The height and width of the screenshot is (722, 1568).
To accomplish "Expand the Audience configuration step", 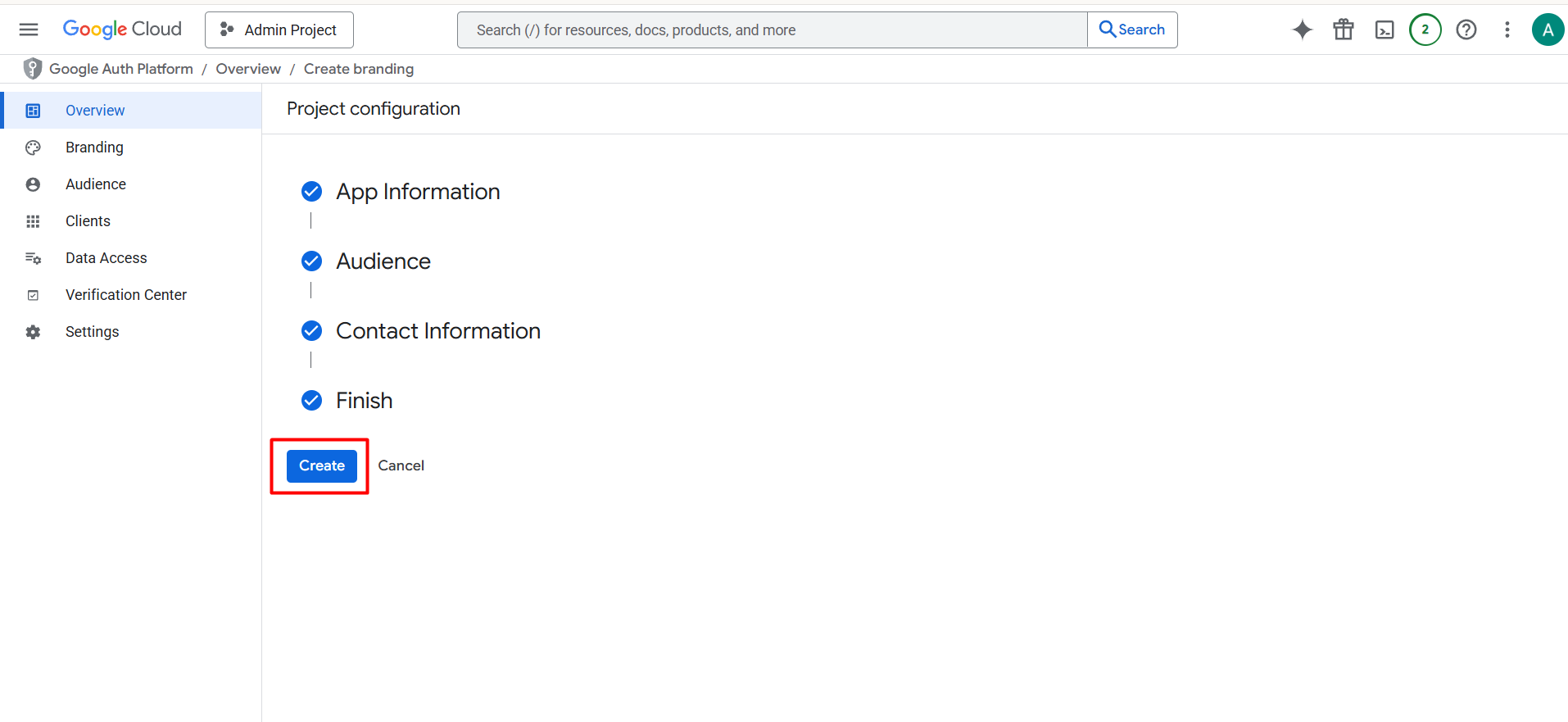I will tap(383, 261).
